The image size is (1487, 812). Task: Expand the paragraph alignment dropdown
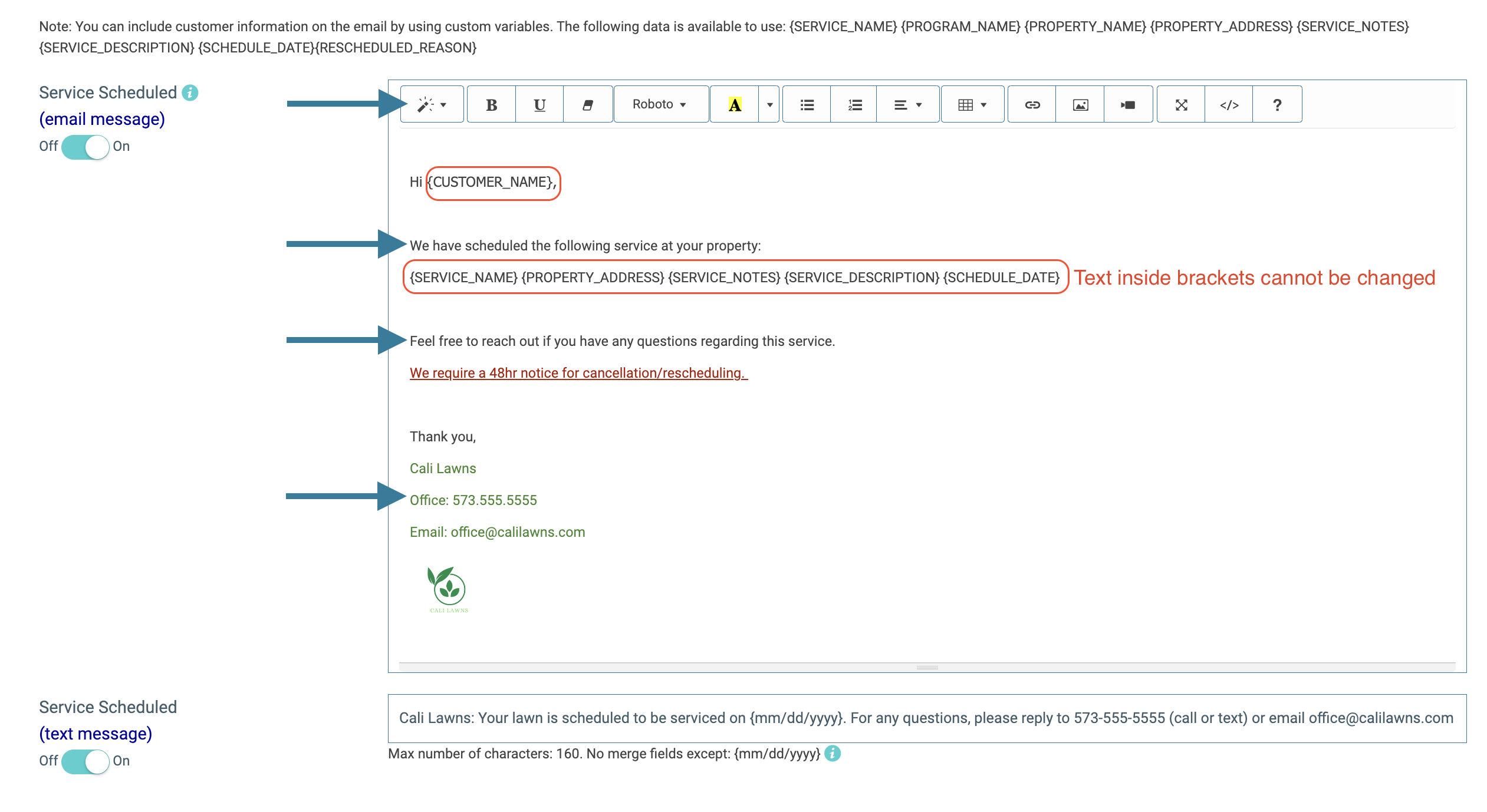(x=907, y=105)
